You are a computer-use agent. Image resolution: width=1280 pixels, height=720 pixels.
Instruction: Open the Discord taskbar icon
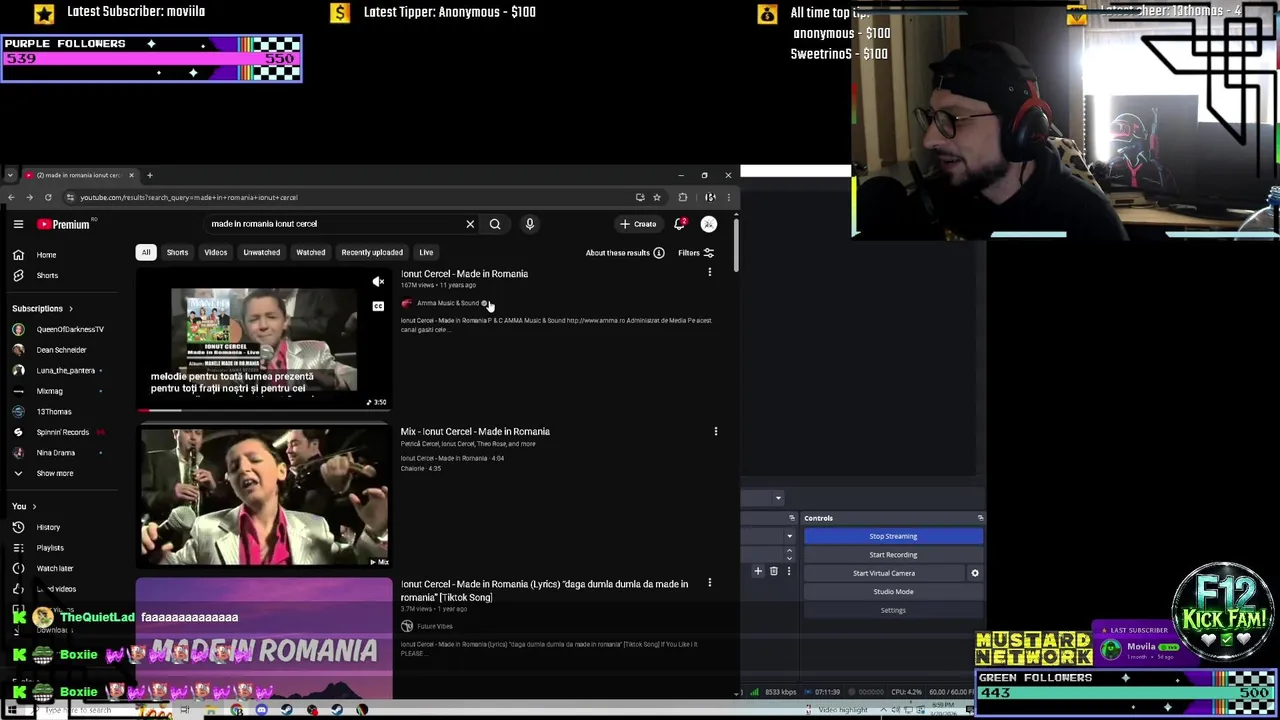(261, 710)
